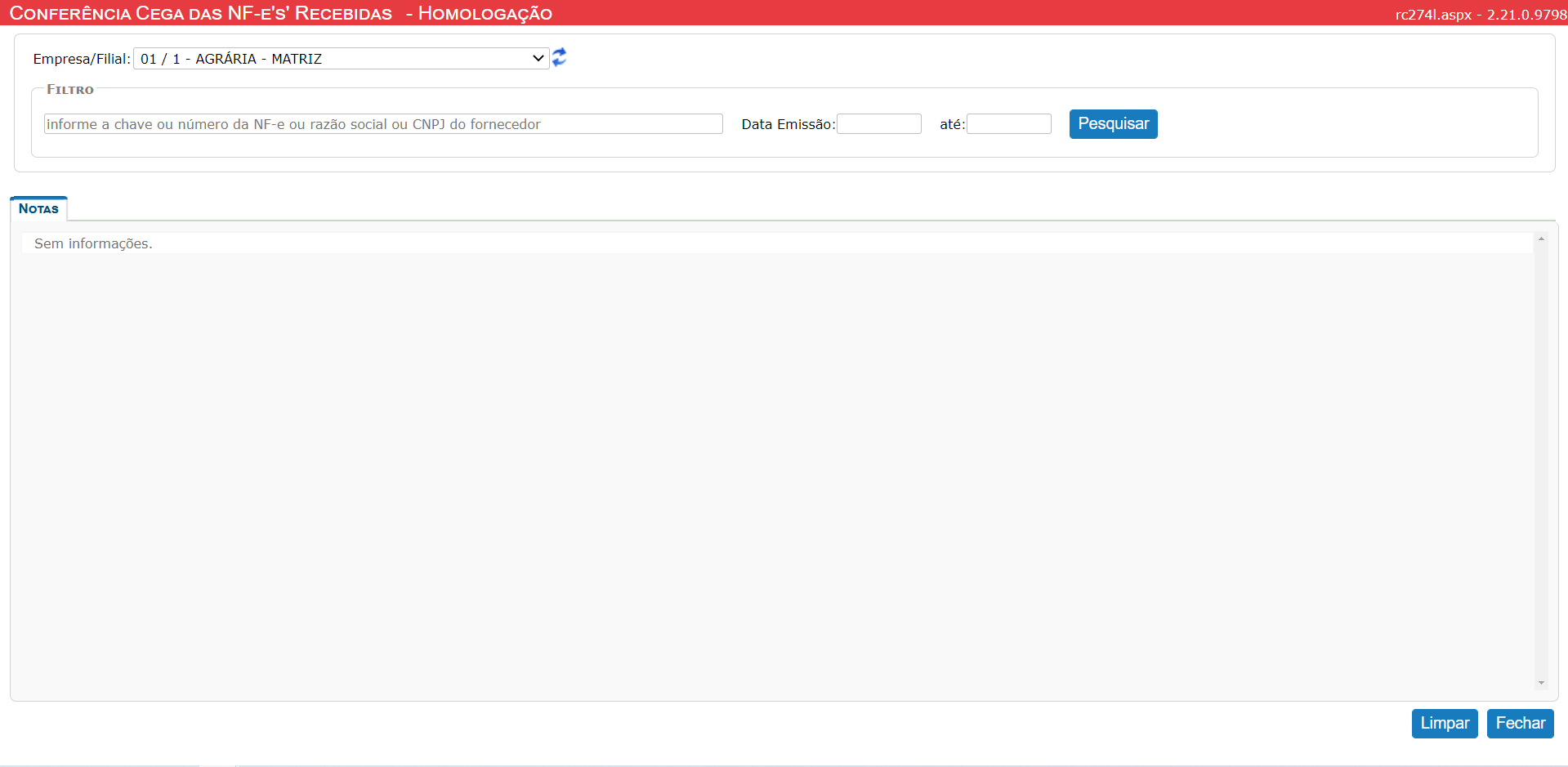The width and height of the screenshot is (1568, 767).
Task: Open the Empresa/Filial dropdown
Action: [x=342, y=59]
